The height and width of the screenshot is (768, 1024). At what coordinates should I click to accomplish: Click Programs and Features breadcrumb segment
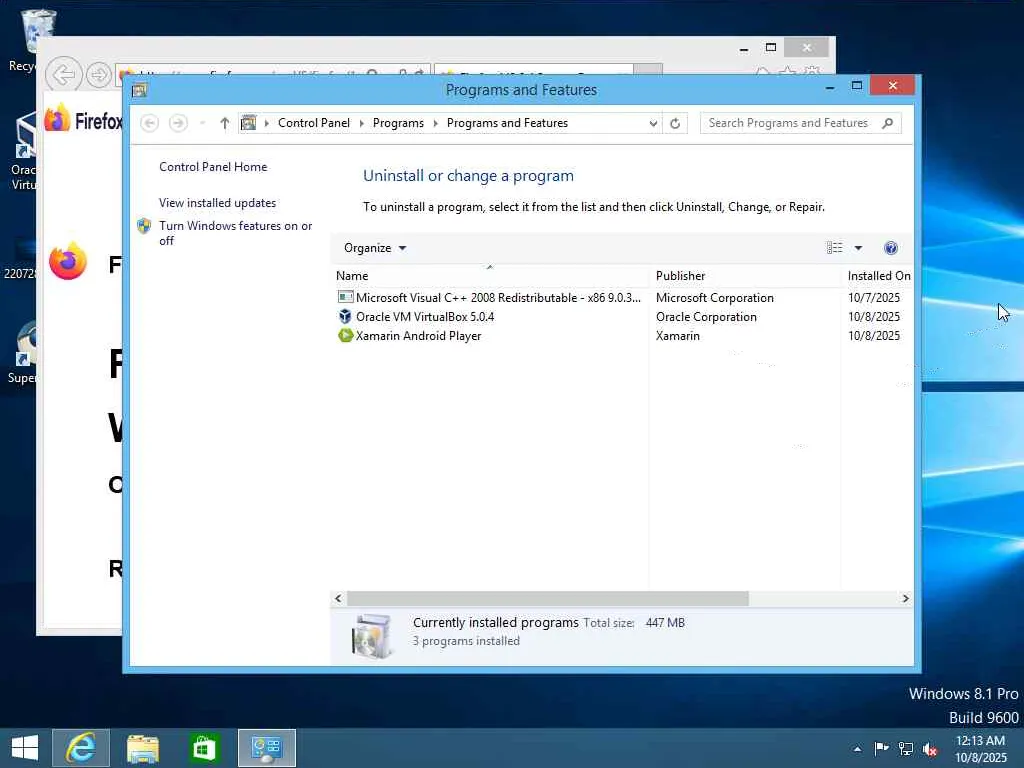(507, 123)
